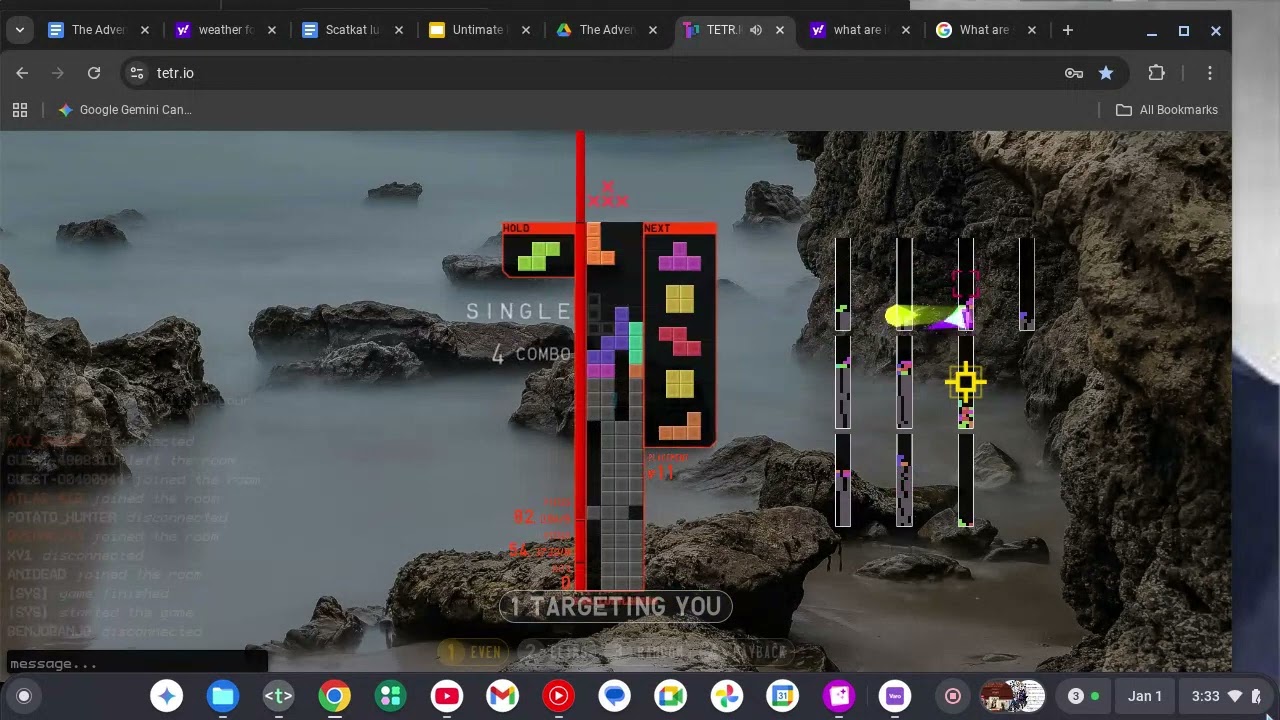1280x720 pixels.
Task: Open the Files app from shelf
Action: (223, 696)
